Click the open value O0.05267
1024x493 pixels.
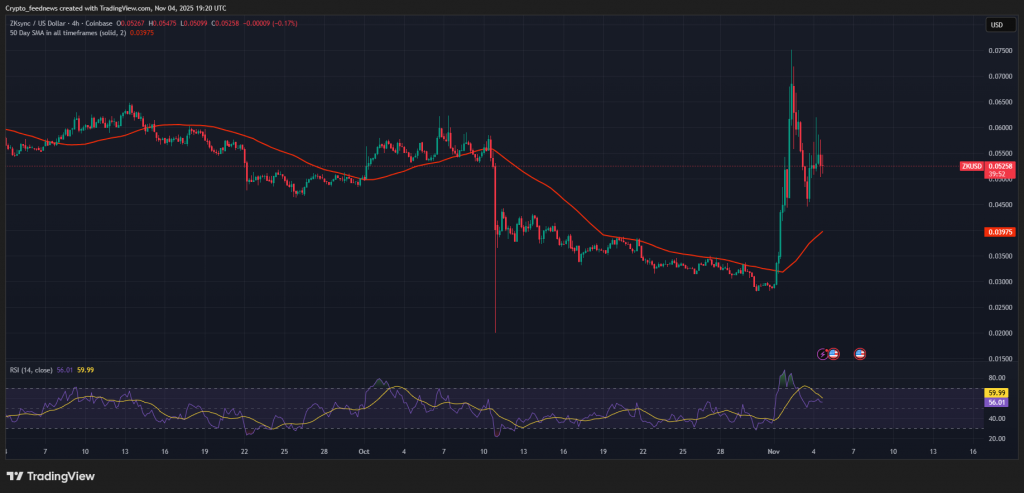click(133, 24)
